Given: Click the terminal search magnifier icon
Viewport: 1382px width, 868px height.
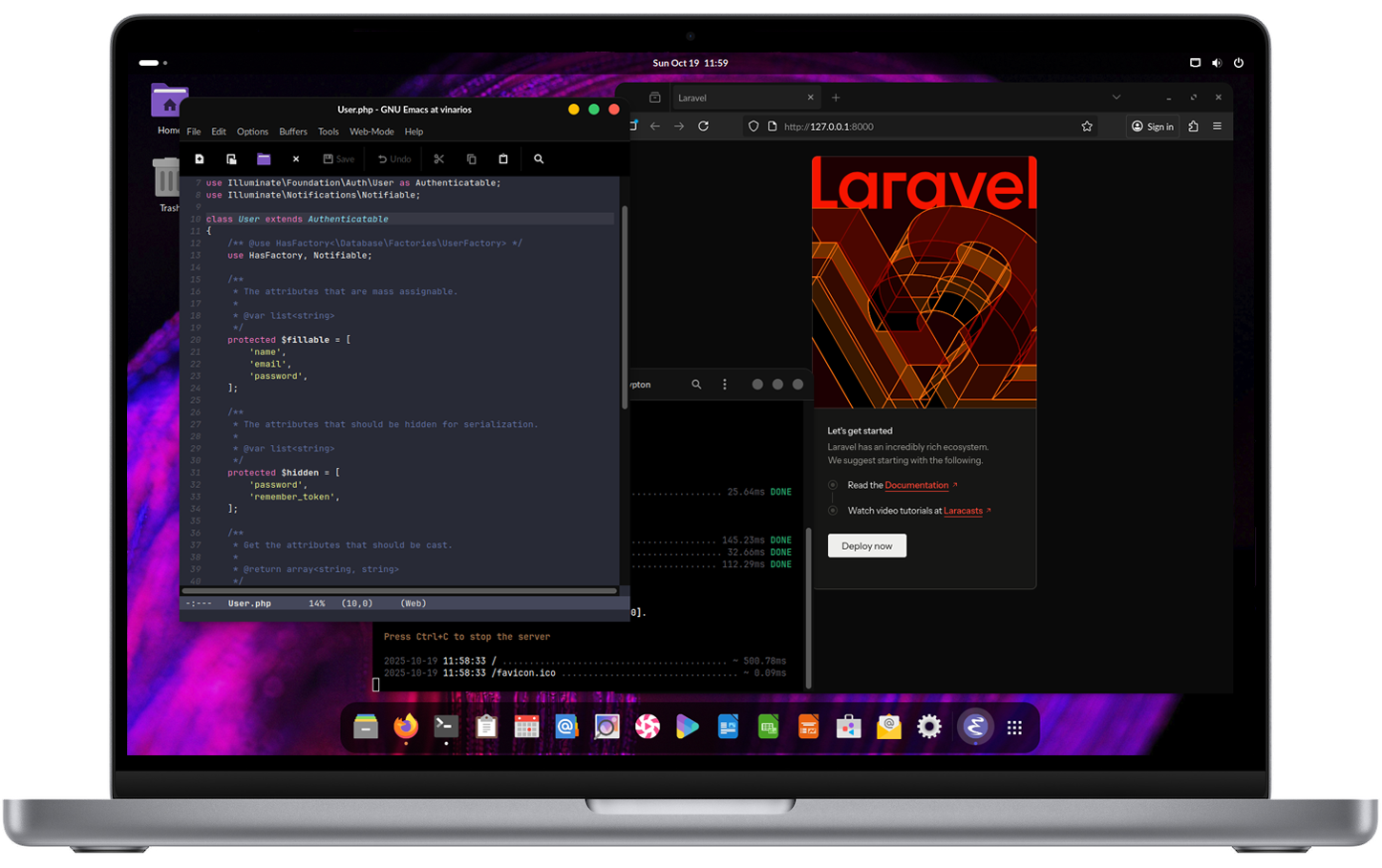Looking at the screenshot, I should (696, 384).
